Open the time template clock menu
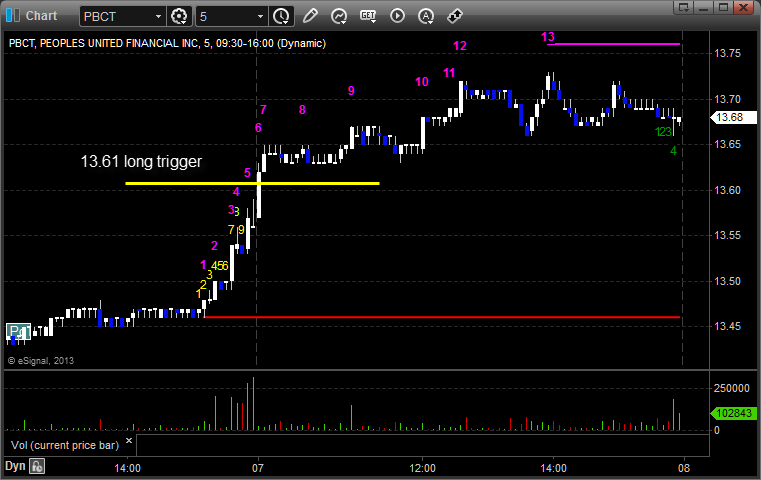 click(281, 17)
